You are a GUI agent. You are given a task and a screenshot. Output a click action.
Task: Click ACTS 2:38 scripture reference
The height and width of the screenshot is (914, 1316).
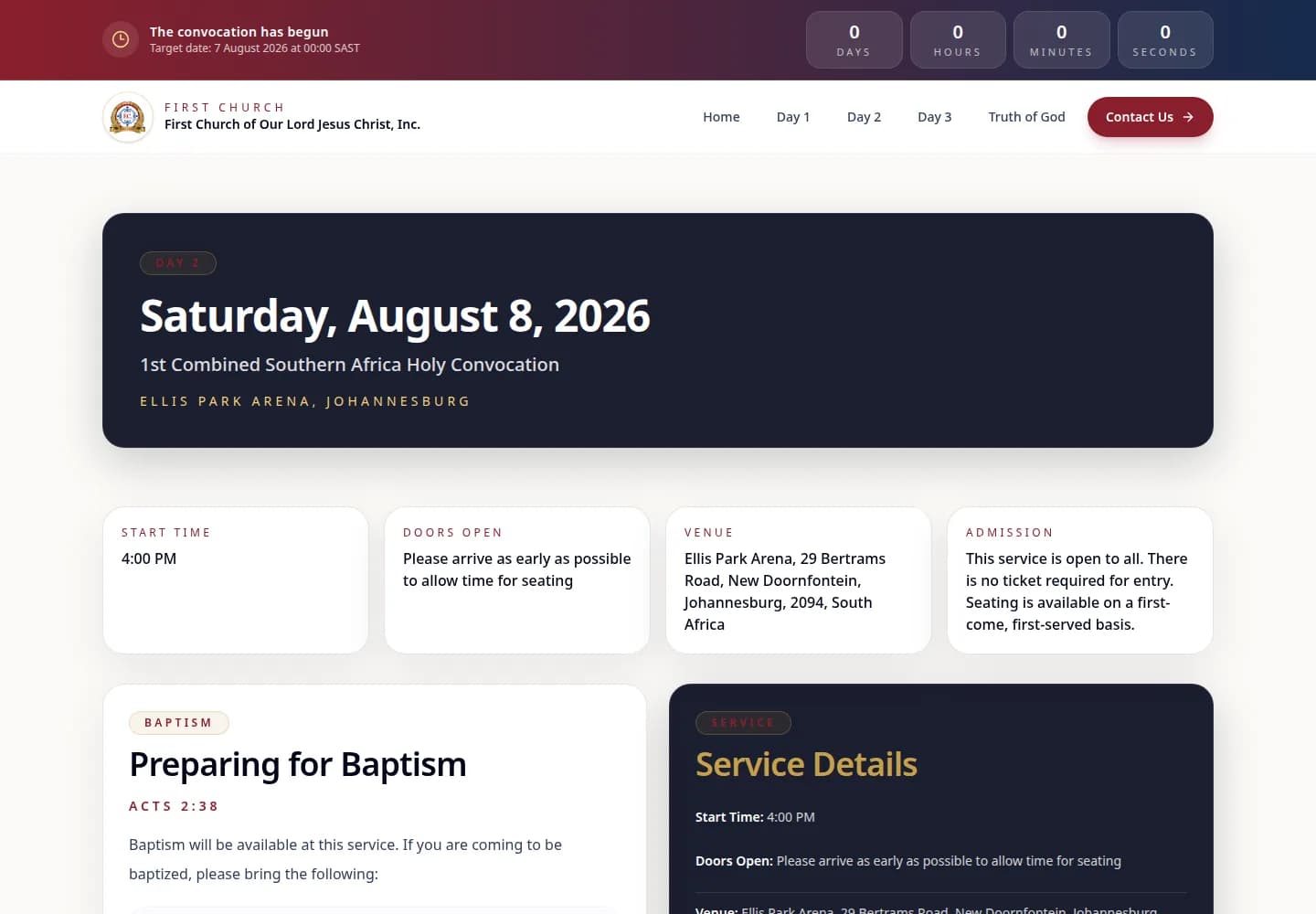(x=174, y=806)
